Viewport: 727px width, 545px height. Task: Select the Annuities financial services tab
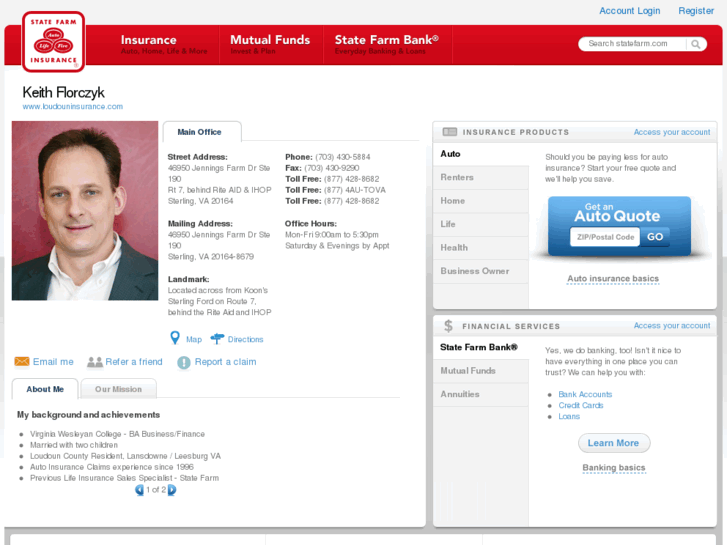(481, 394)
